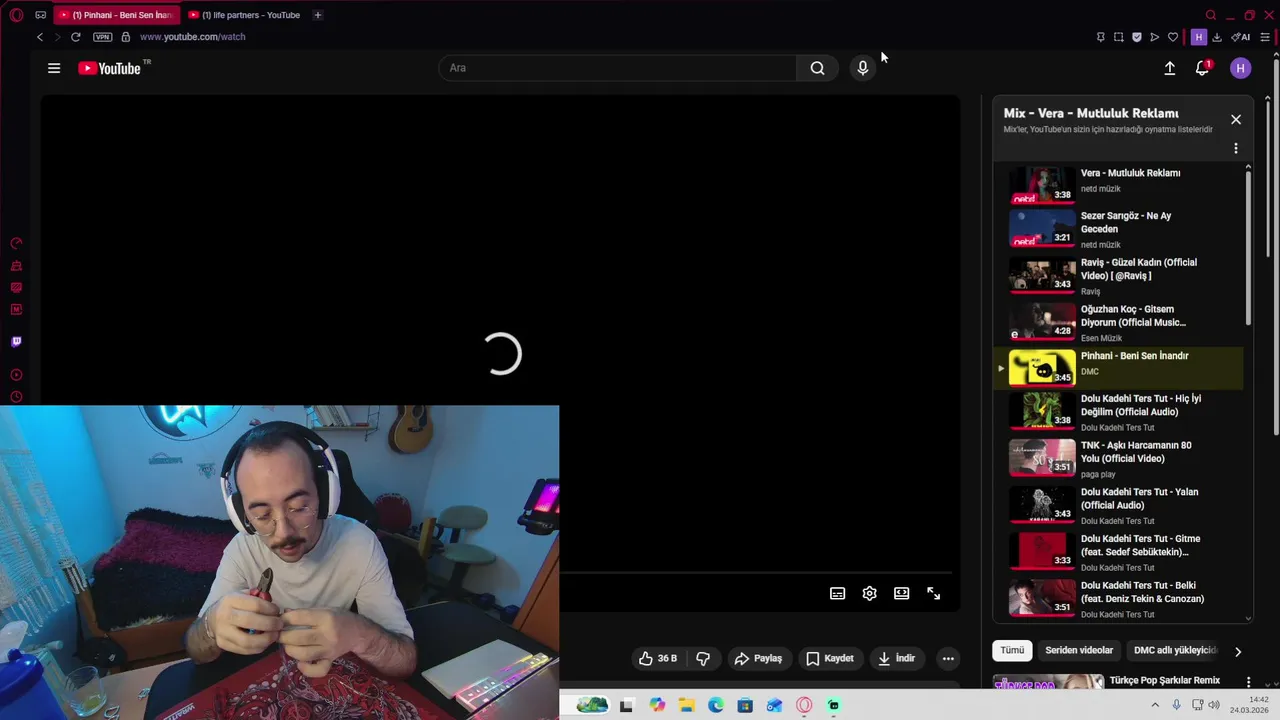
Task: Open YouTube notifications bell
Action: tap(1203, 68)
